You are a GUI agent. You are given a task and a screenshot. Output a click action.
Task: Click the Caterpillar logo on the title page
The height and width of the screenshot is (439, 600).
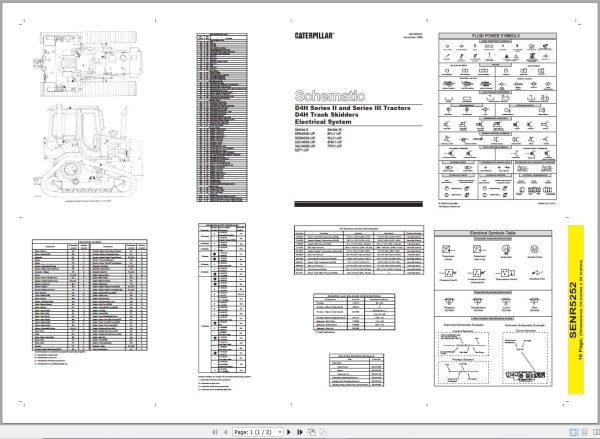coord(314,36)
